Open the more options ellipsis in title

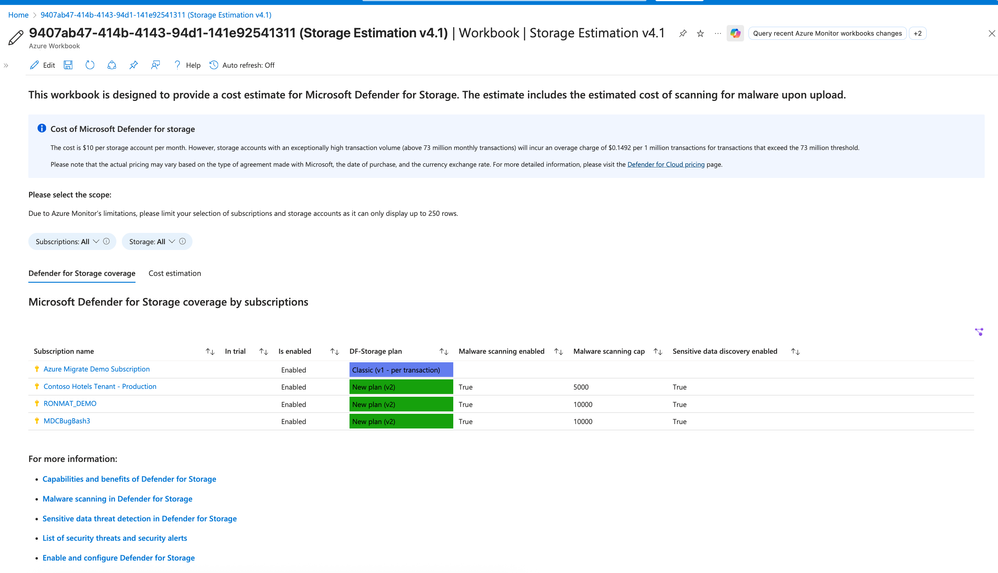click(717, 34)
